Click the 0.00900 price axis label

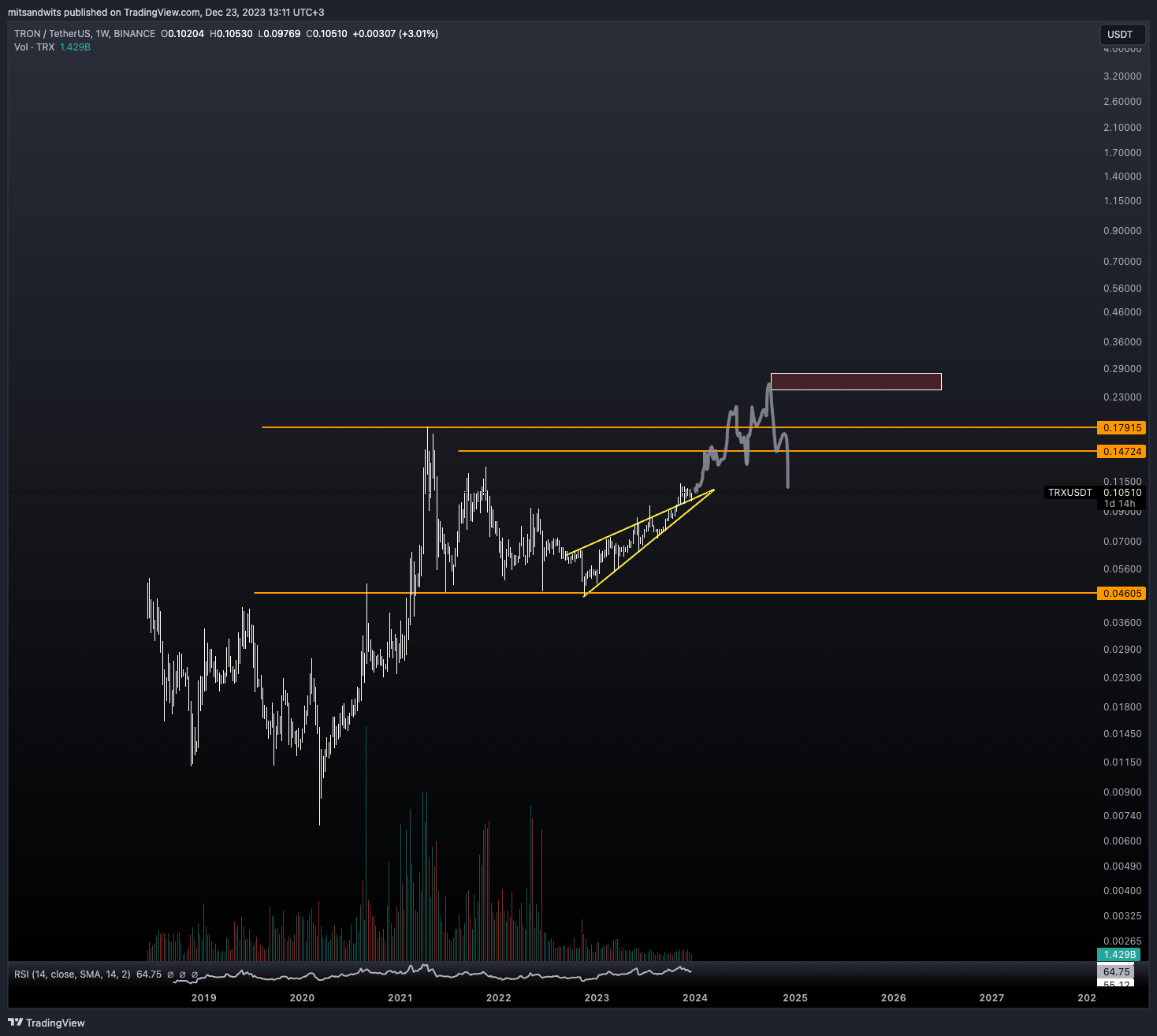[1122, 792]
